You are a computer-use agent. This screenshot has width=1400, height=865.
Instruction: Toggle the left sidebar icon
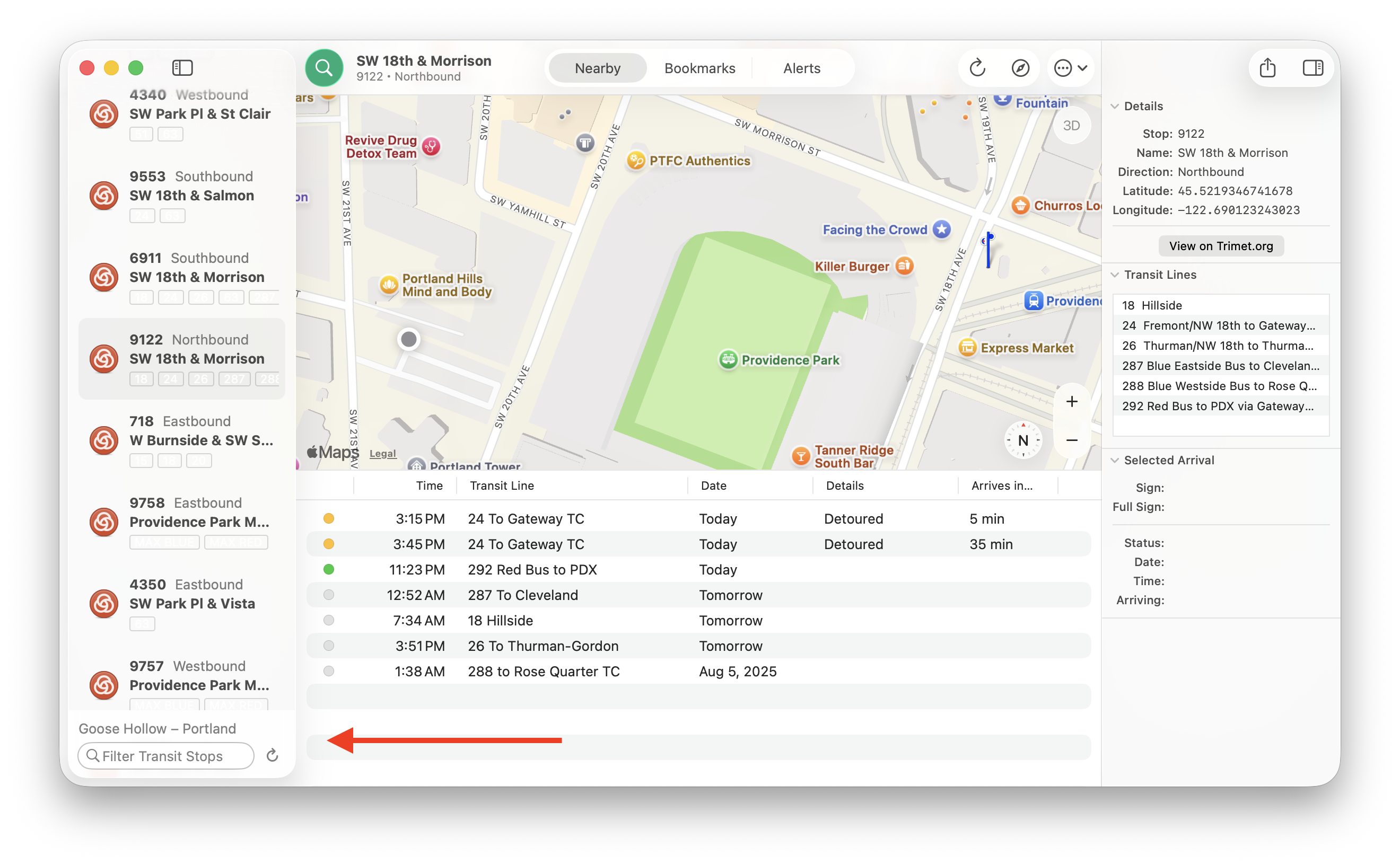[182, 68]
